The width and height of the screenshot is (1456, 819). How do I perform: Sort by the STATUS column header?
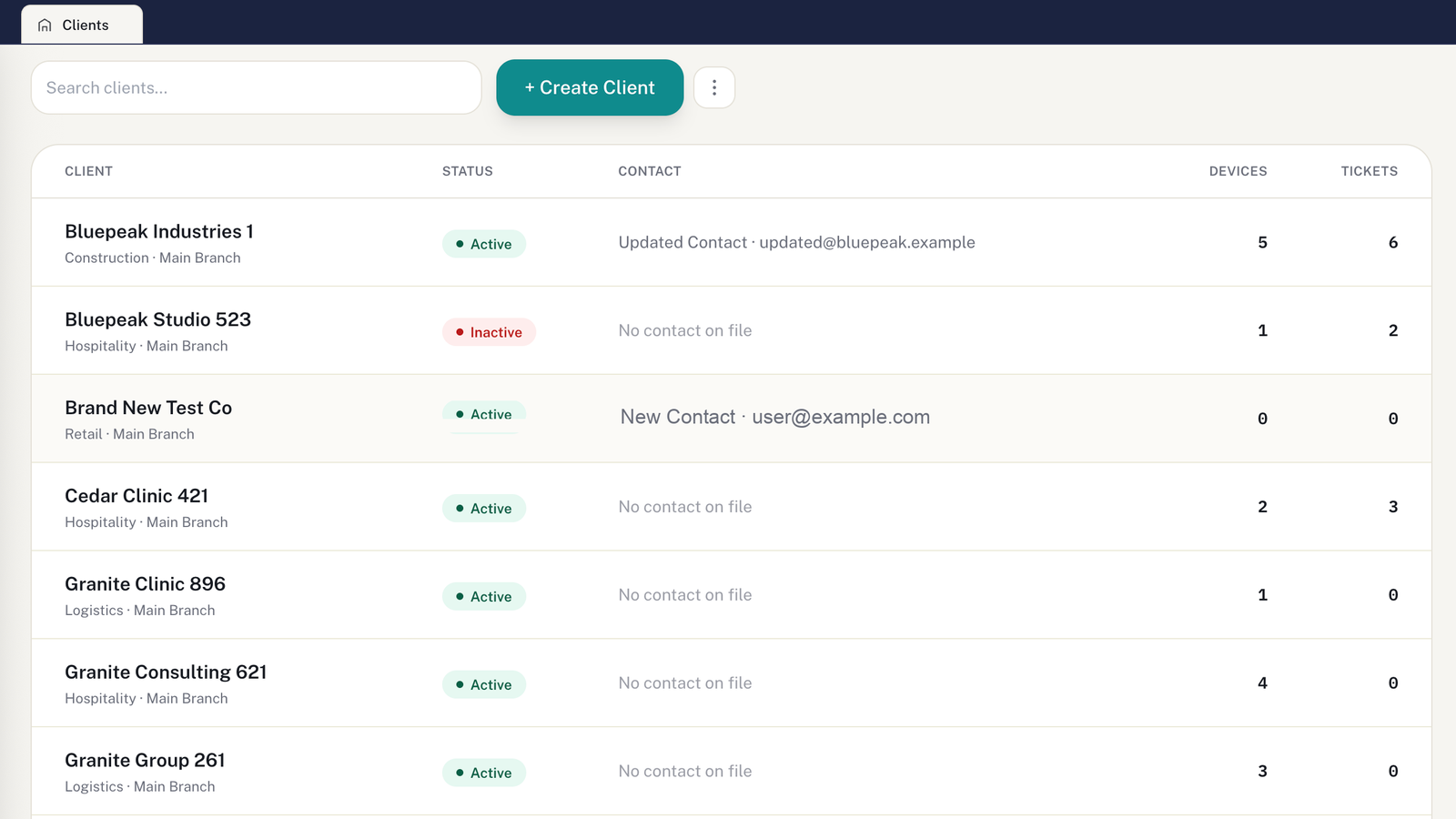468,171
